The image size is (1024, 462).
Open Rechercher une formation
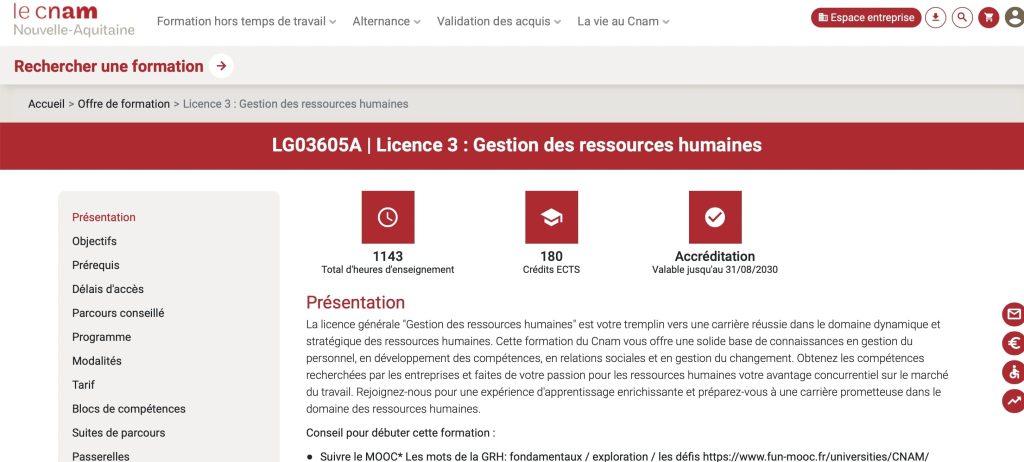click(108, 66)
